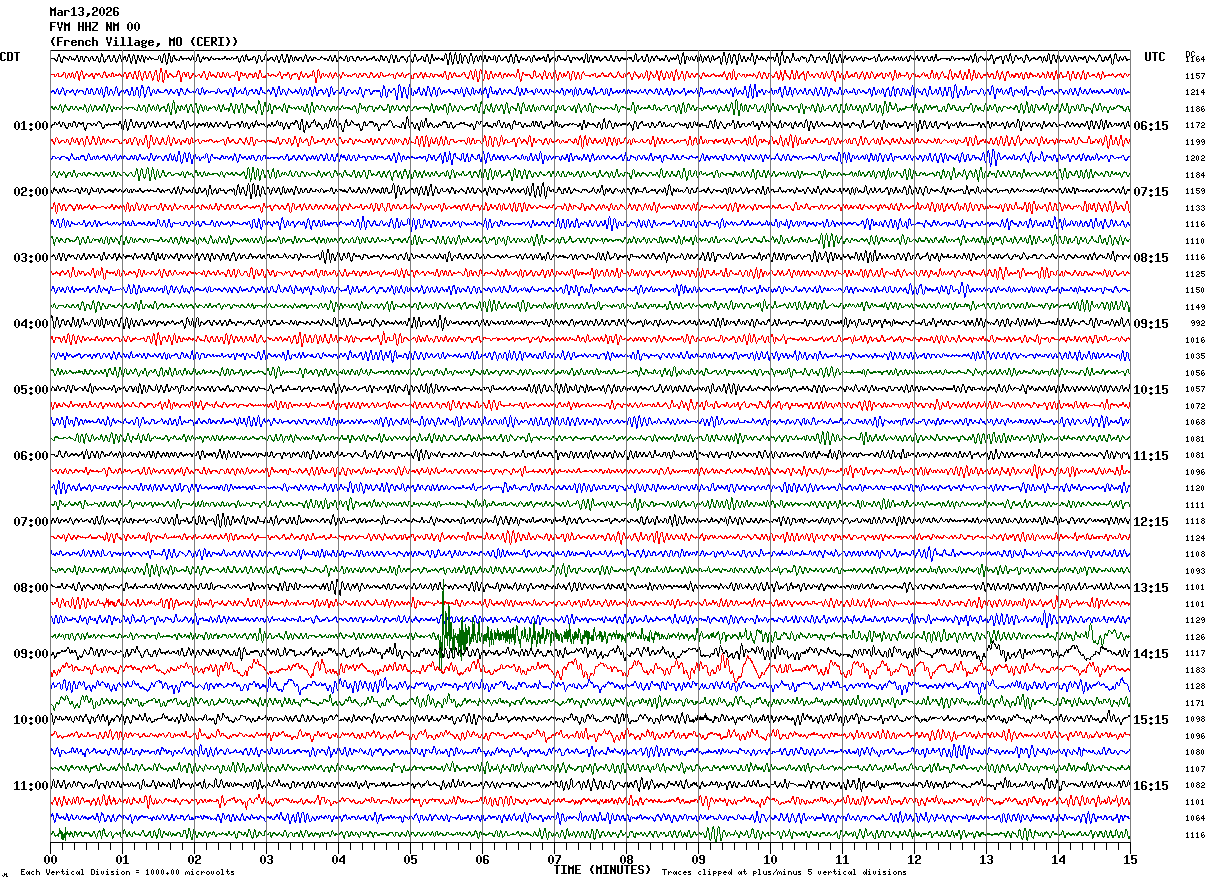Click the DC offset value 1120
Image resolution: width=1210 pixels, height=886 pixels.
[1195, 489]
